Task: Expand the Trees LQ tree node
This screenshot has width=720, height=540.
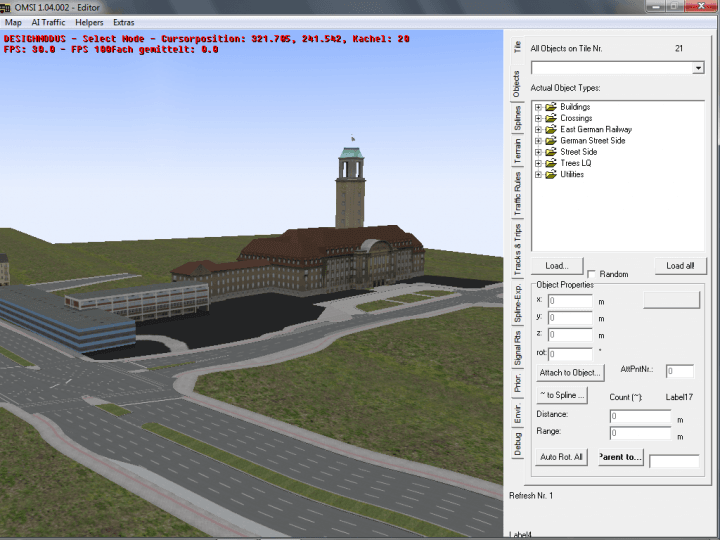Action: (538, 163)
